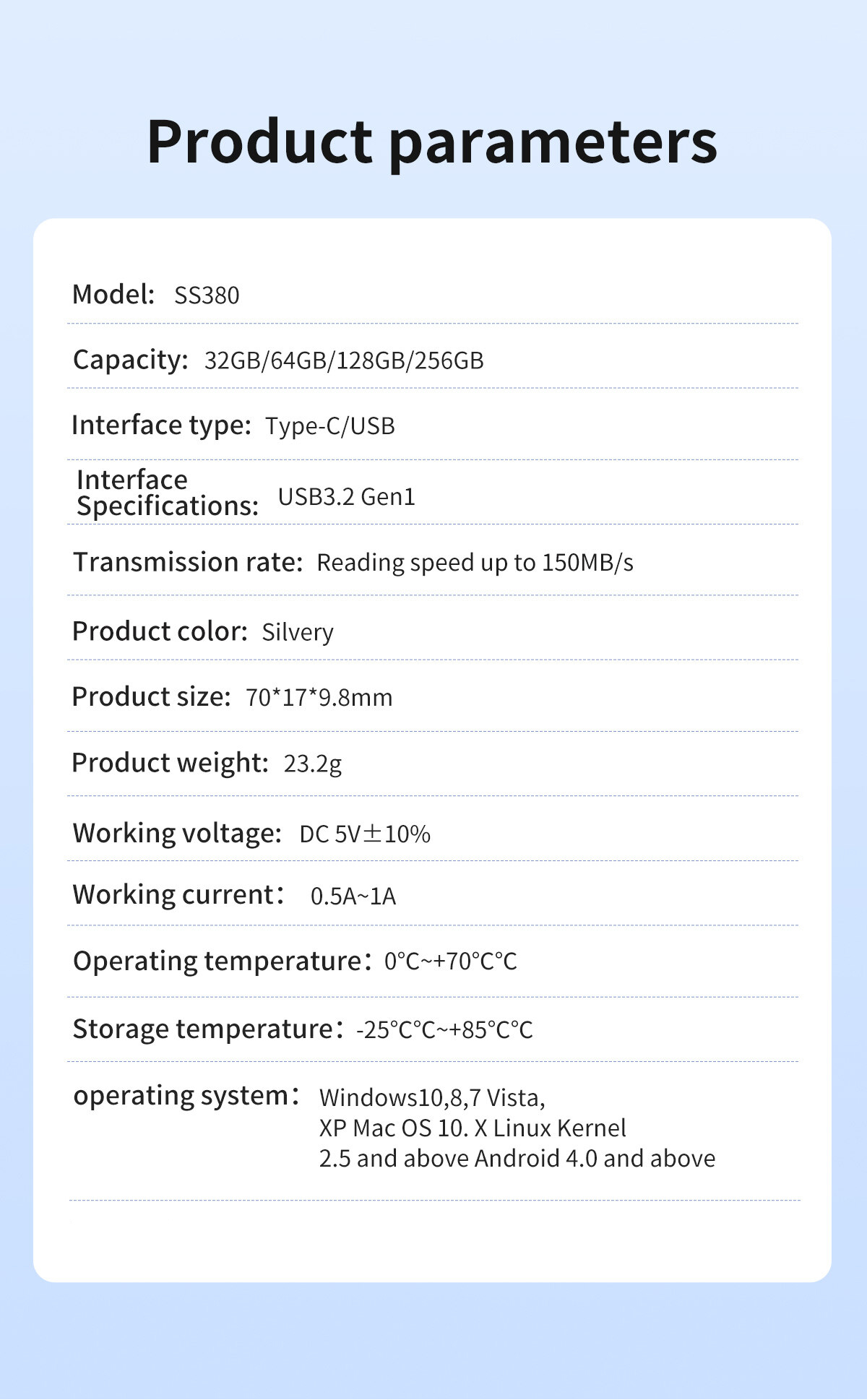The width and height of the screenshot is (867, 1400).
Task: Select the Type-C/USB value
Action: (x=330, y=426)
